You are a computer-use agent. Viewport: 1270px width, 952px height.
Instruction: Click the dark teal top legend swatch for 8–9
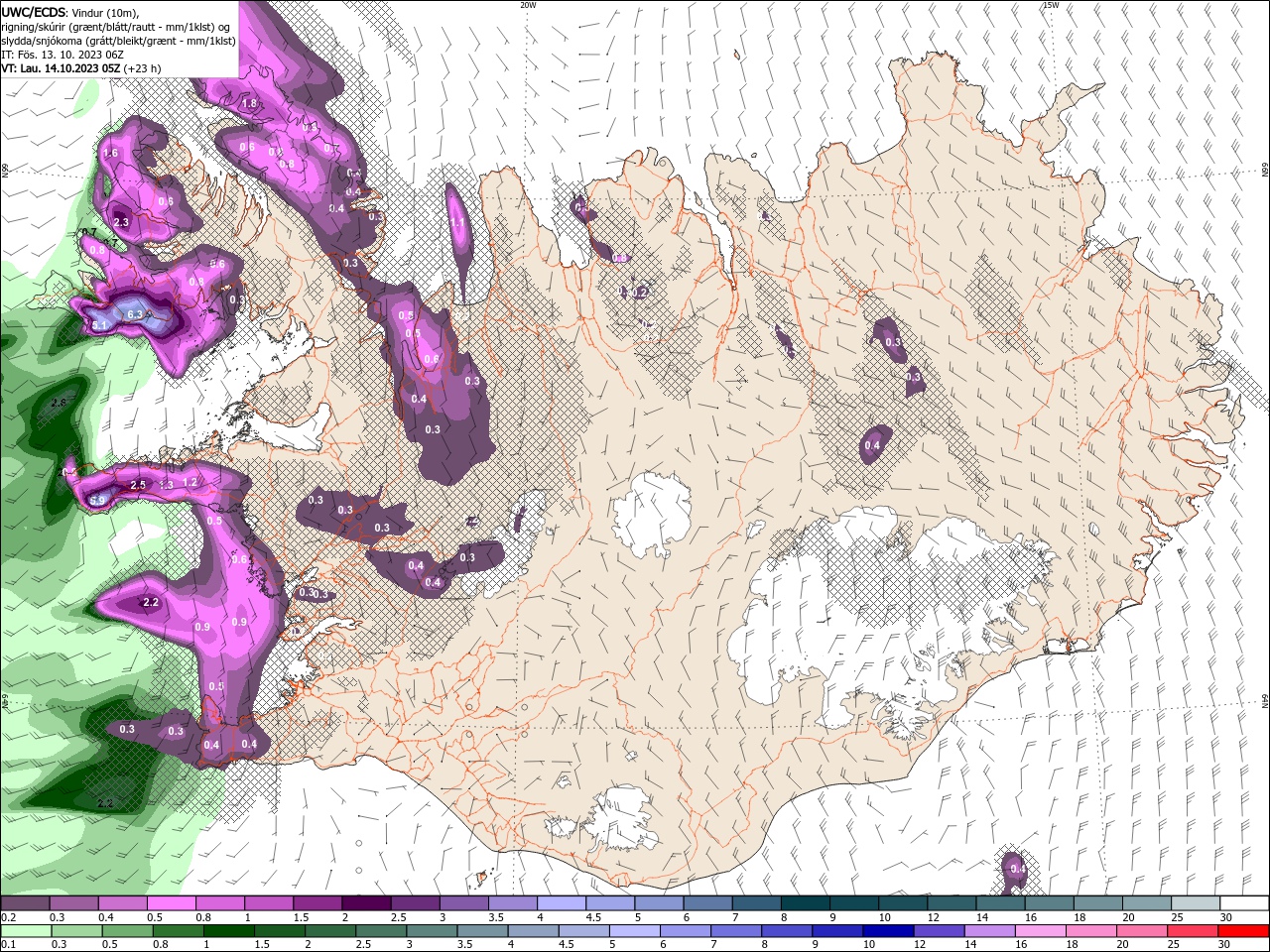click(x=805, y=903)
